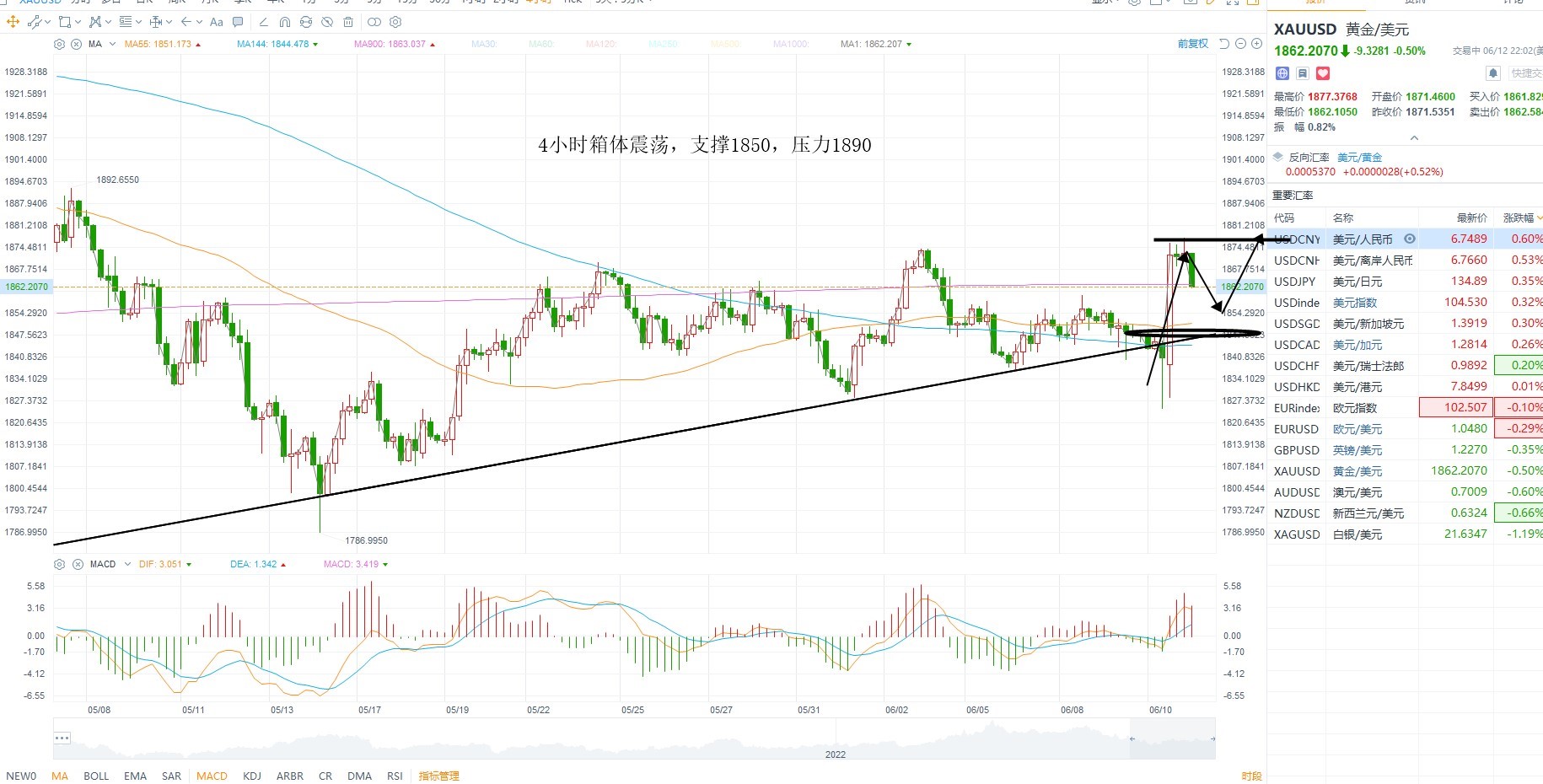Open the 美元/黄金 reverse rate link
This screenshot has height=784, width=1543.
(x=1359, y=158)
